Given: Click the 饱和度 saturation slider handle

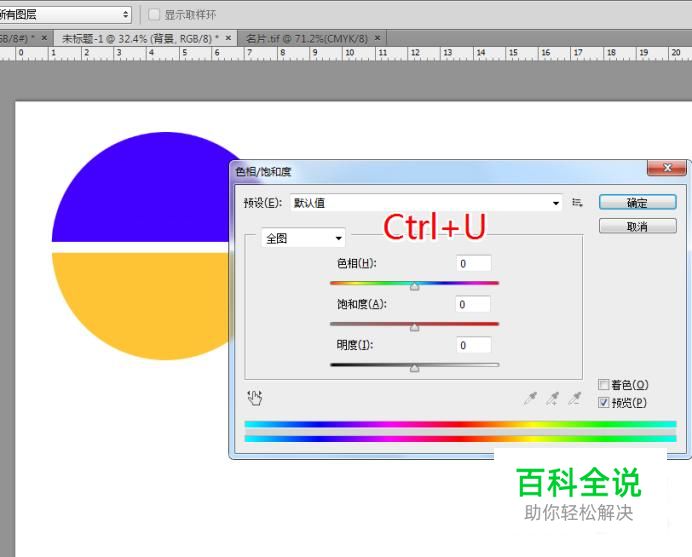Looking at the screenshot, I should click(414, 327).
